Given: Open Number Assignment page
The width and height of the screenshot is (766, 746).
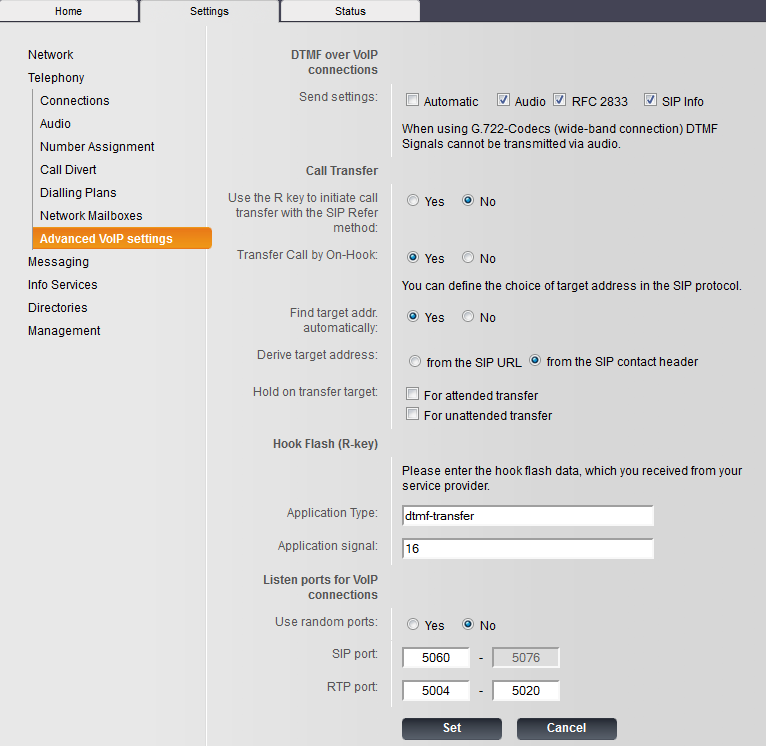Looking at the screenshot, I should coord(97,147).
